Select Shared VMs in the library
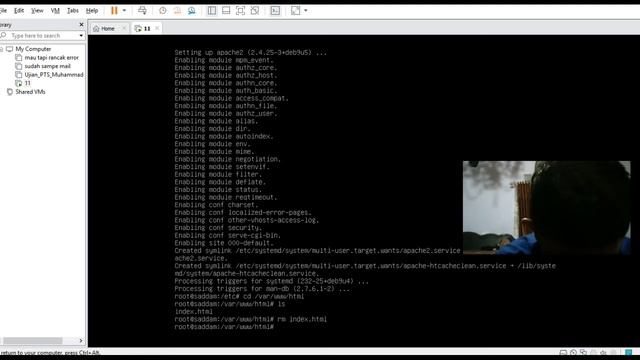Viewport: 640px width, 360px height. [x=30, y=92]
